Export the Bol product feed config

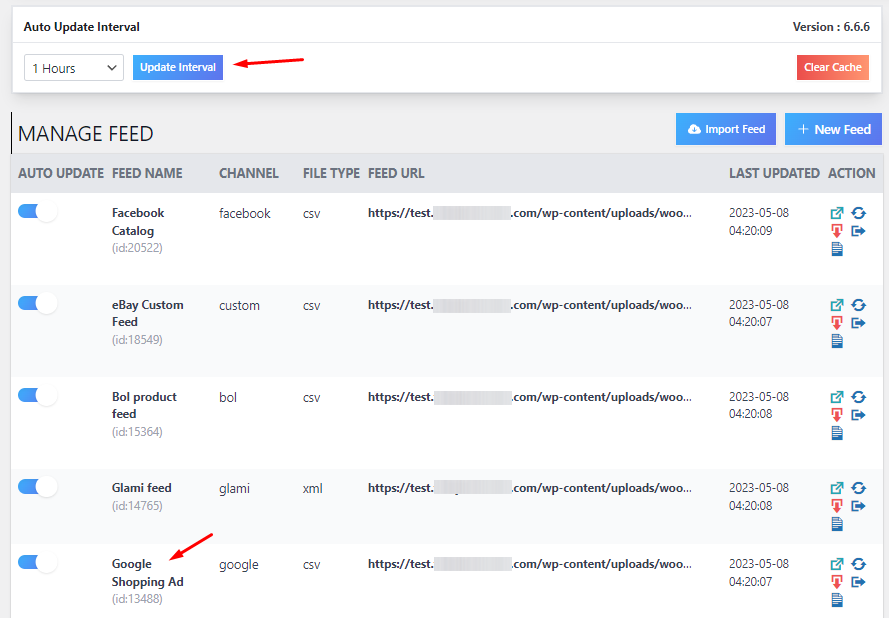[x=858, y=414]
